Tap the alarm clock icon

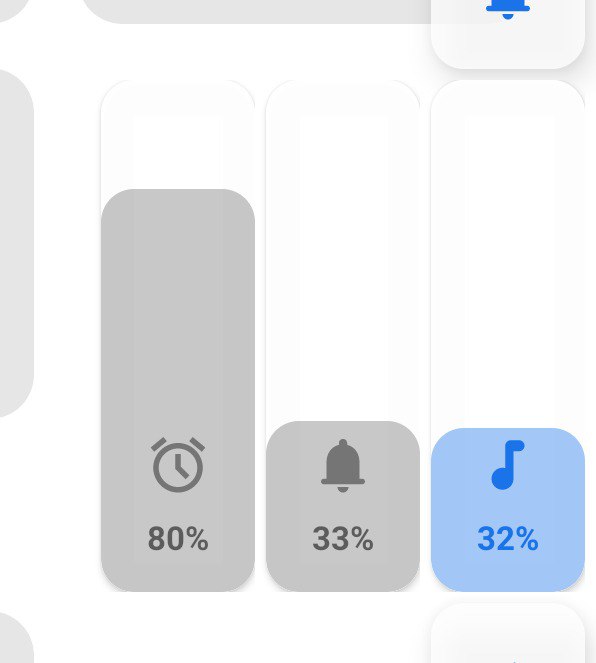pos(178,465)
